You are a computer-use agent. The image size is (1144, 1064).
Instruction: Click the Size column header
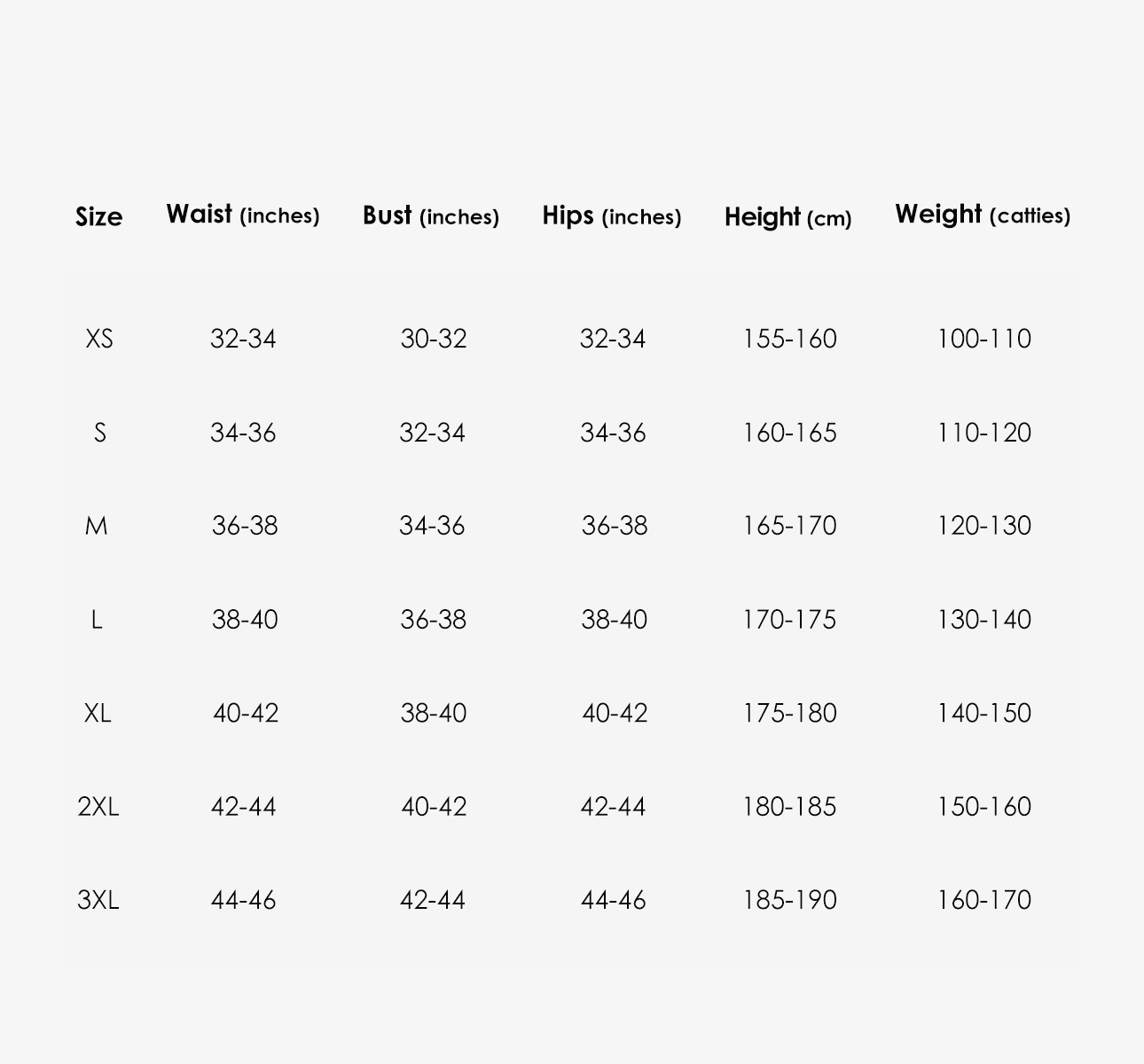(x=99, y=216)
